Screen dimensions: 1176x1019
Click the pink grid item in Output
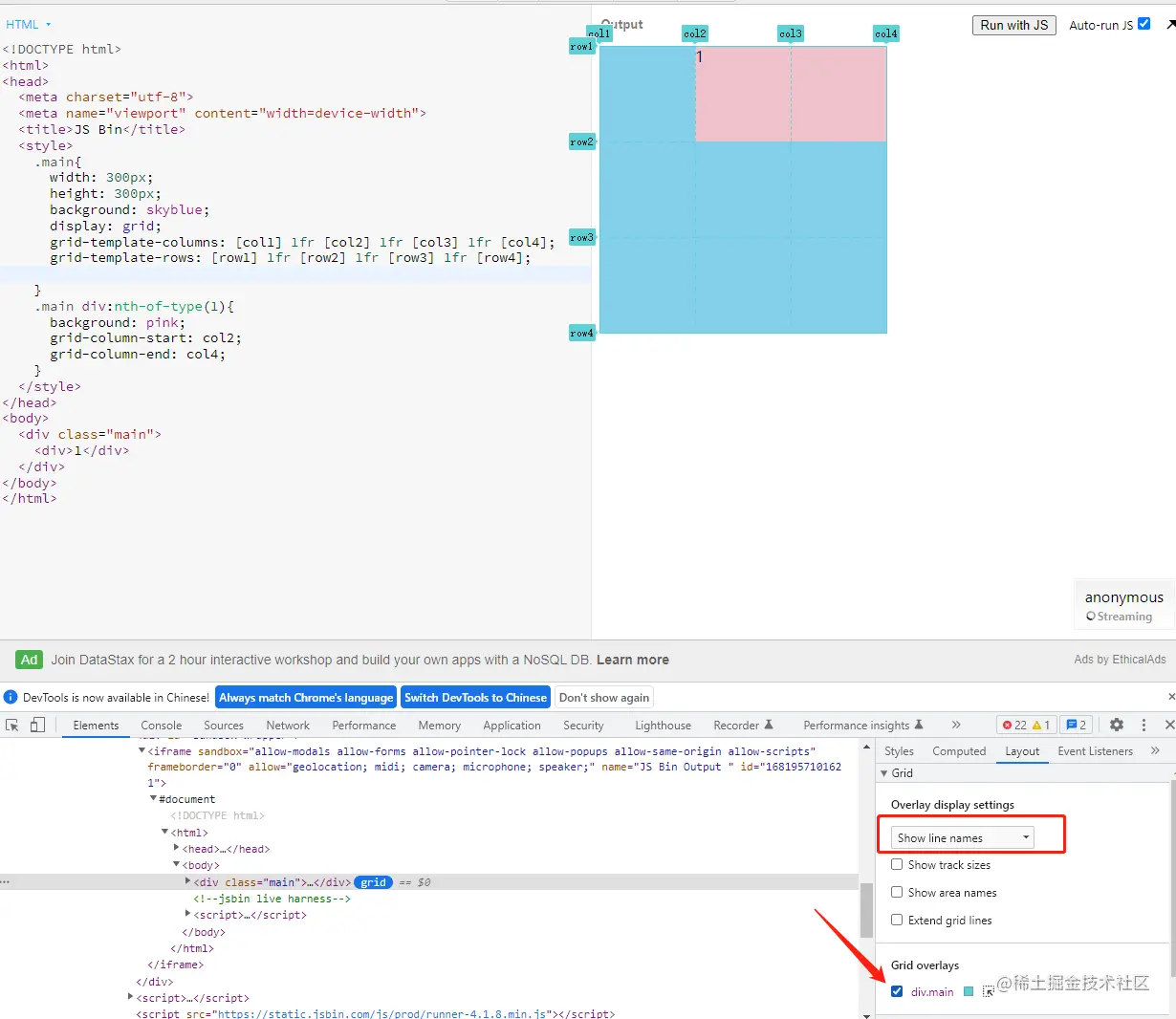tap(791, 94)
